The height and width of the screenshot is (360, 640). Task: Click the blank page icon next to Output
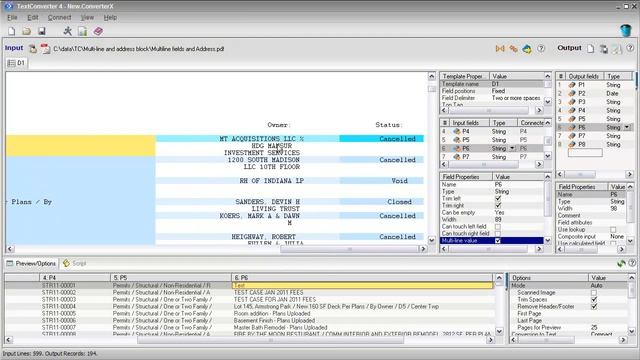tap(591, 49)
